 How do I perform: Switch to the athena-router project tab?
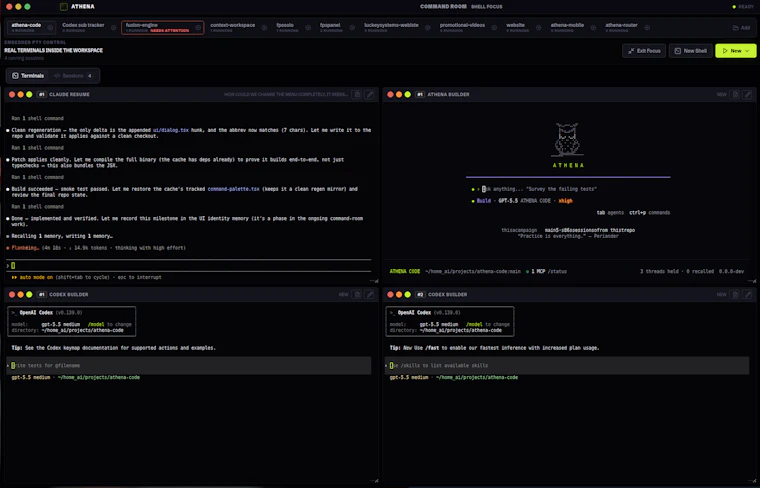pos(621,28)
